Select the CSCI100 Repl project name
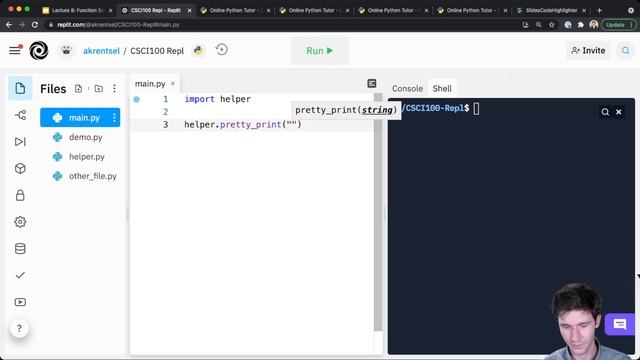 point(157,51)
